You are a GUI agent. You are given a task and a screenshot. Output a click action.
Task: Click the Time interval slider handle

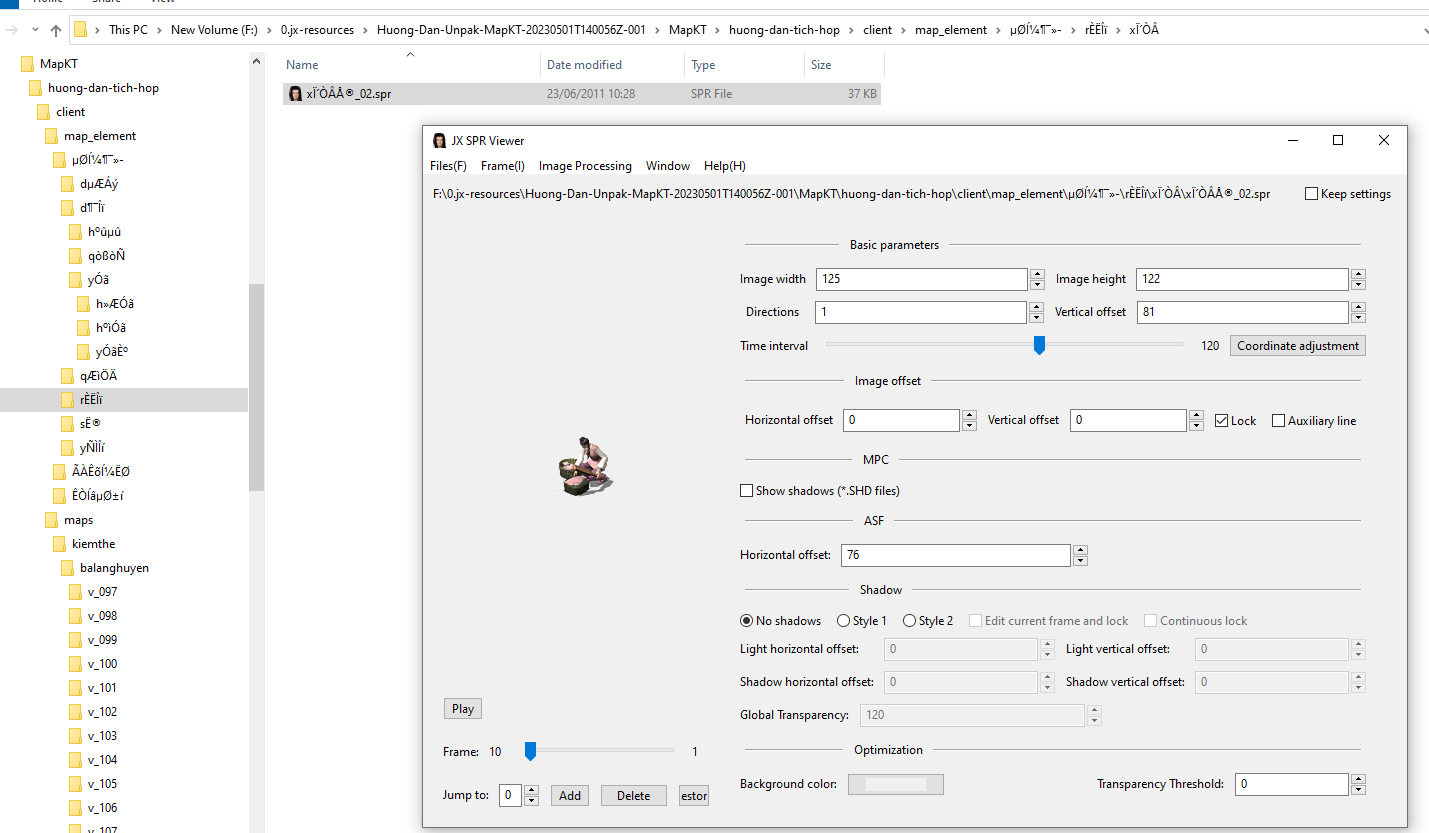[x=1038, y=345]
